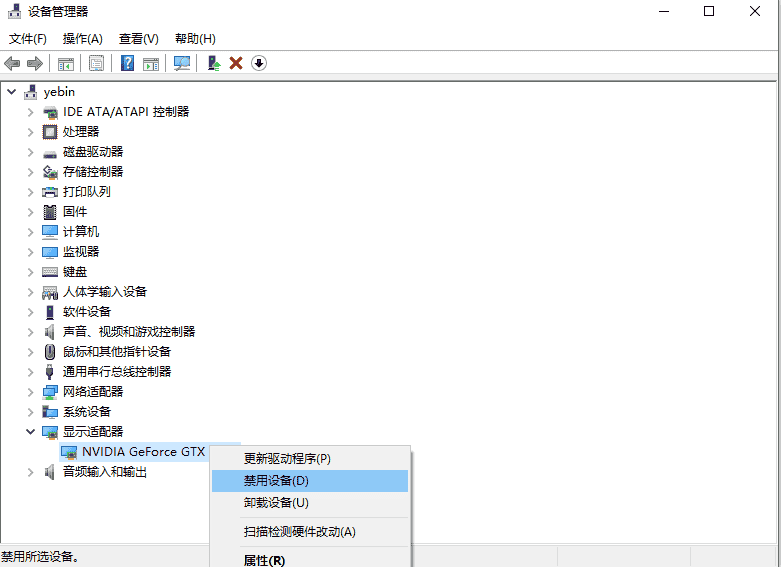Click show/hide console tree icon
781x567 pixels.
[x=66, y=63]
